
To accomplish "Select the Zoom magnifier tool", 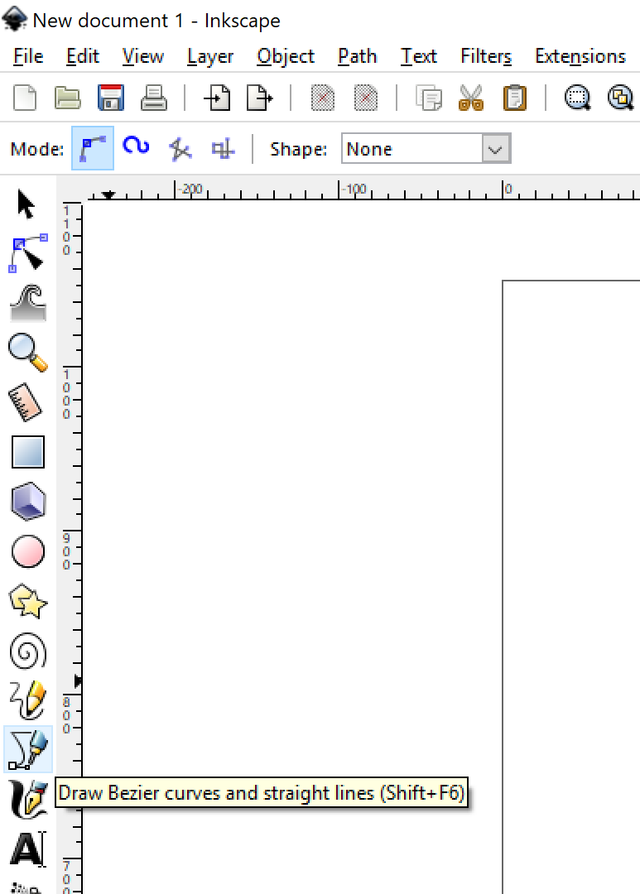I will coord(28,352).
